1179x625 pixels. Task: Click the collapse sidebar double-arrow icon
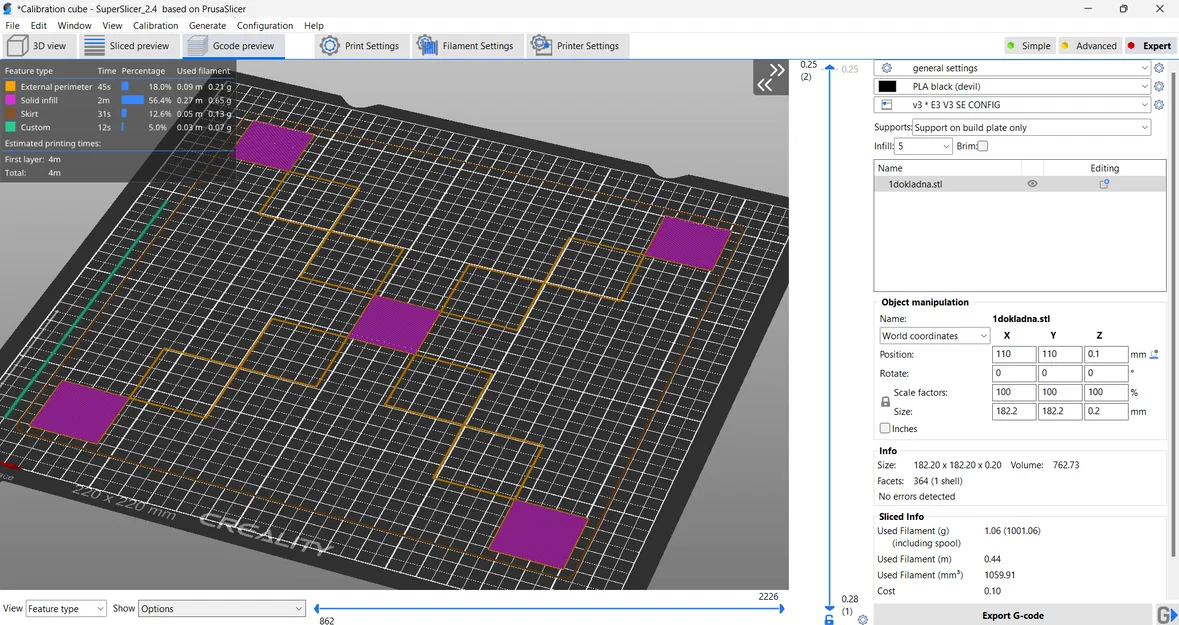click(x=771, y=77)
